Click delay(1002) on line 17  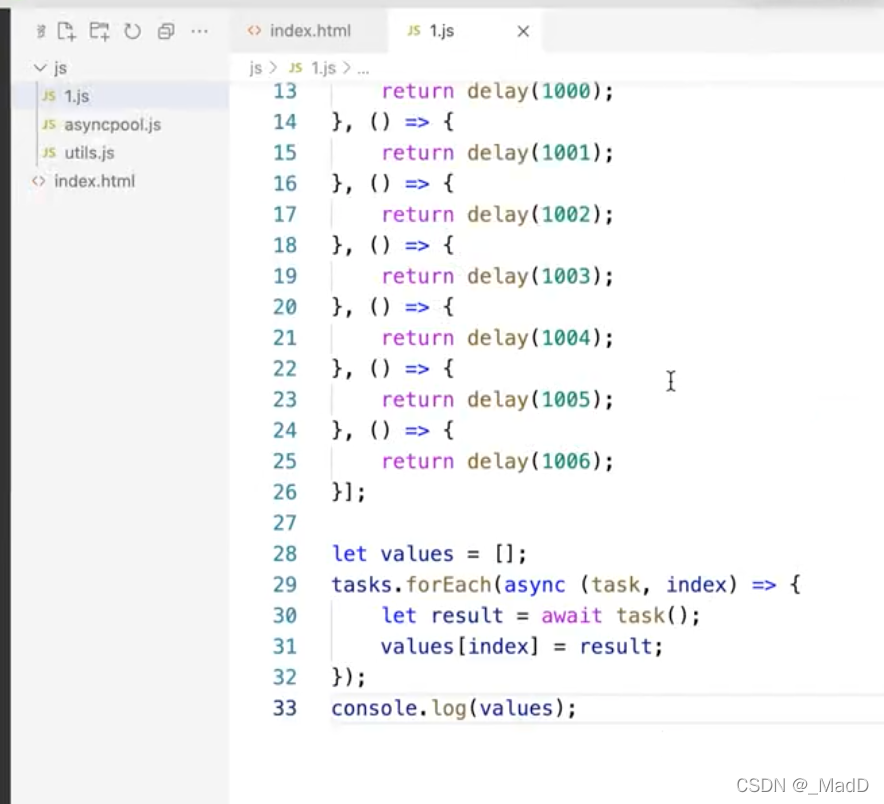[534, 214]
